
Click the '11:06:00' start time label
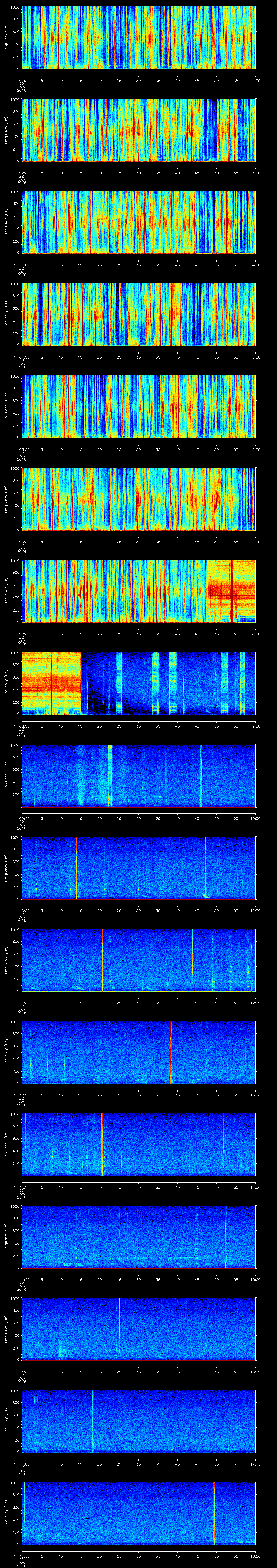click(22, 541)
